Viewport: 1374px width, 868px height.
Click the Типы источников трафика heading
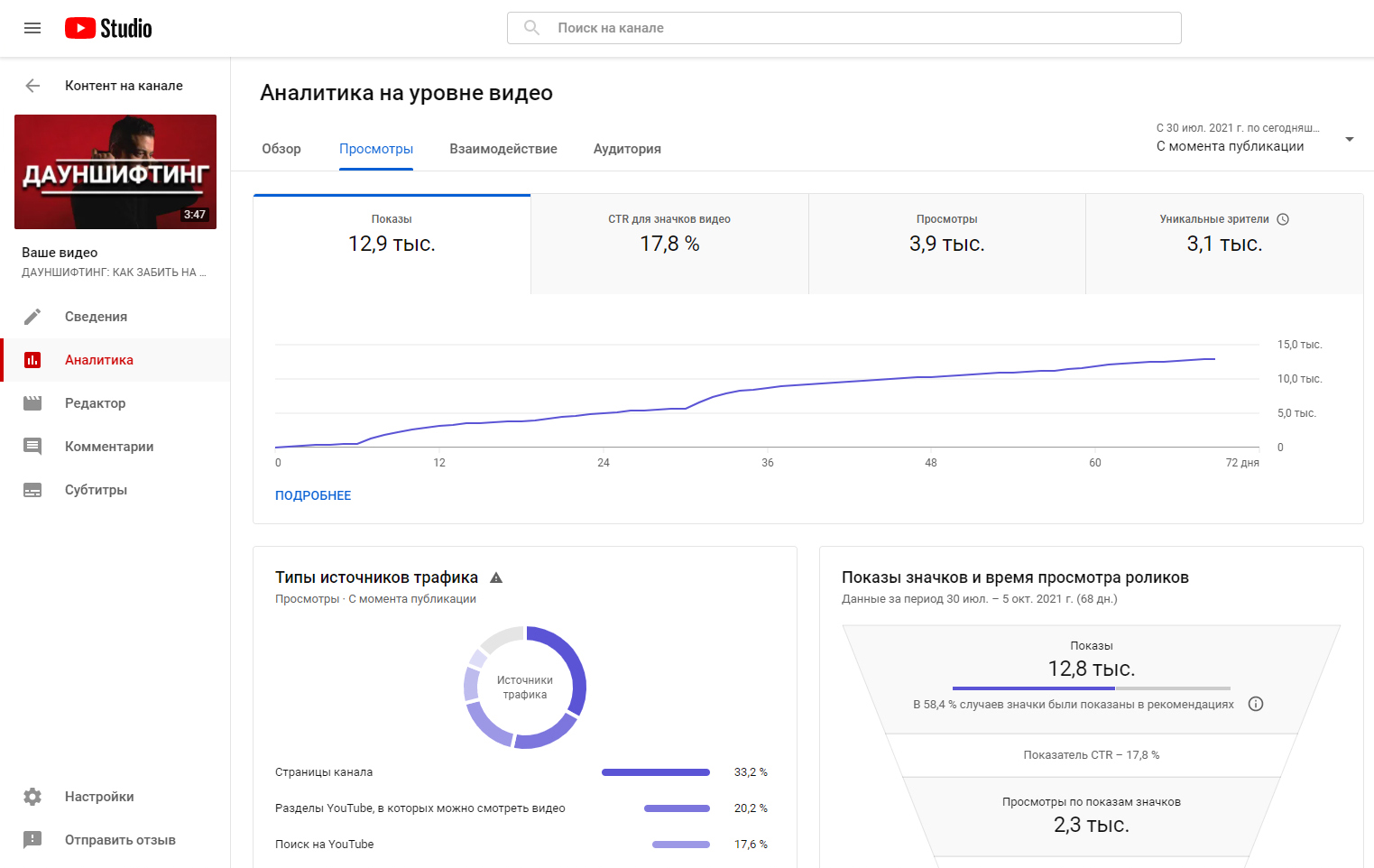tap(376, 577)
